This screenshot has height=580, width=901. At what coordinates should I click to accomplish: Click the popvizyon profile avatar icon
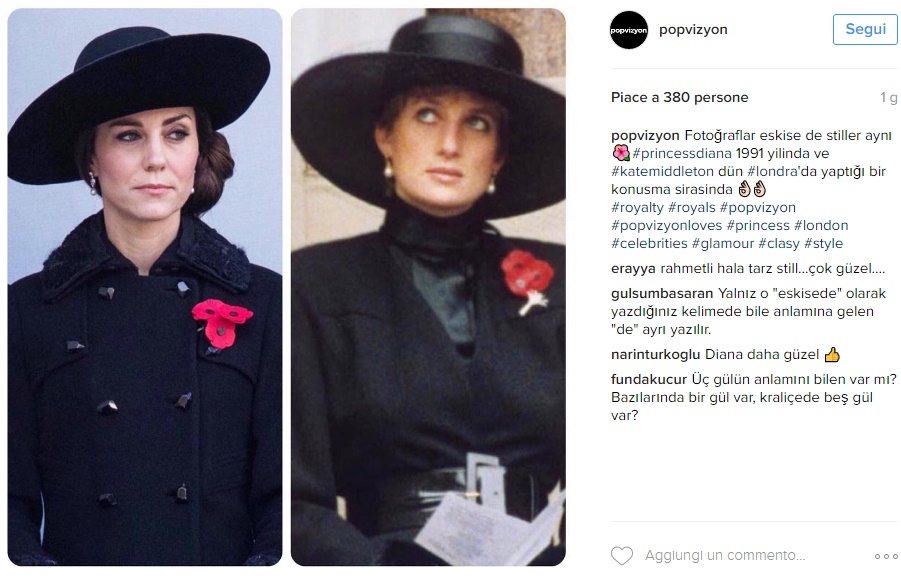tap(629, 30)
